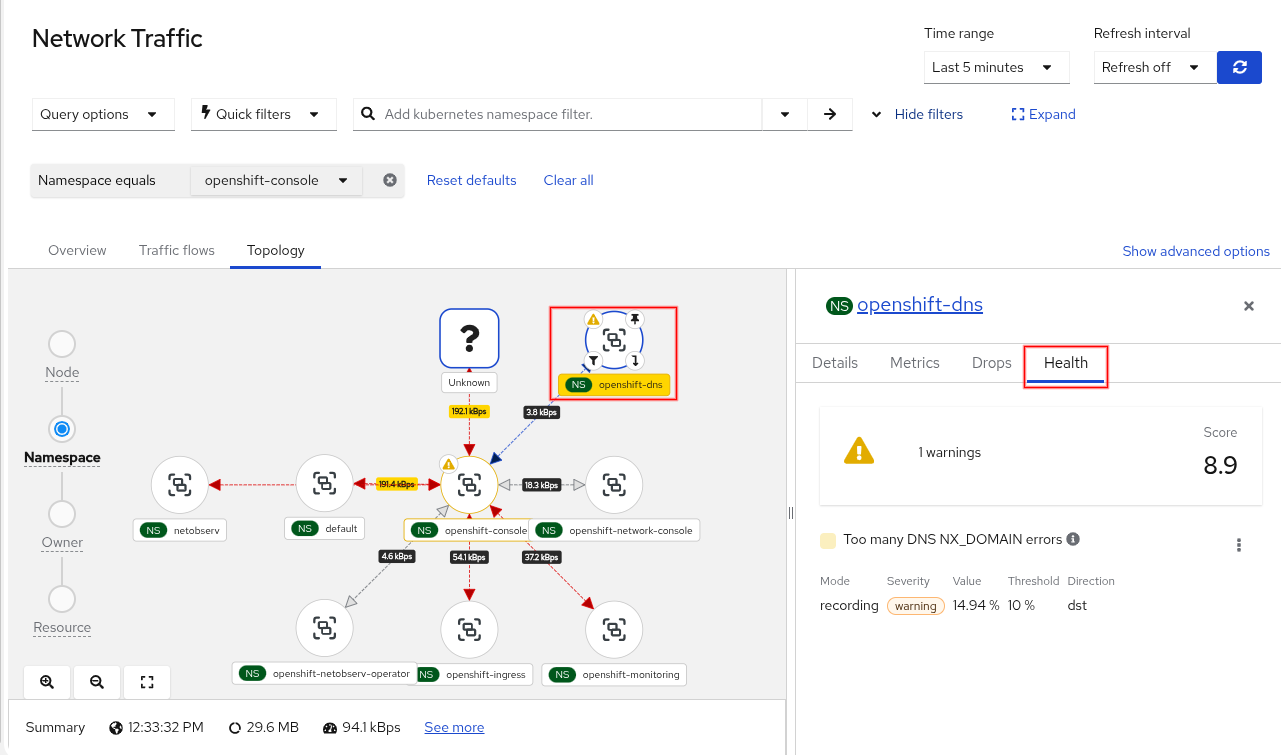The image size is (1281, 755).
Task: Zoom out of the topology view
Action: (x=97, y=682)
